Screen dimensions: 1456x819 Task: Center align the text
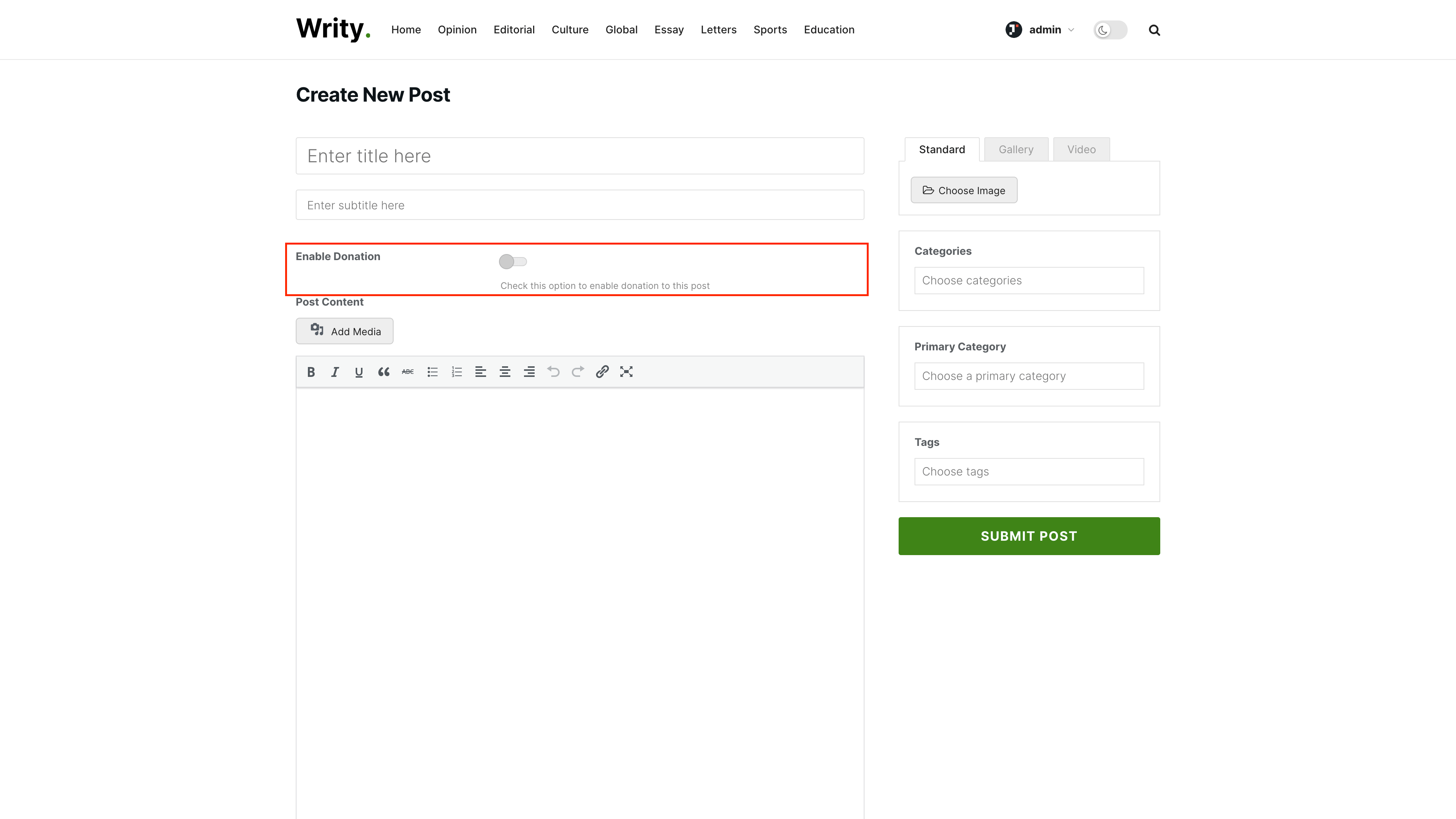click(x=505, y=372)
